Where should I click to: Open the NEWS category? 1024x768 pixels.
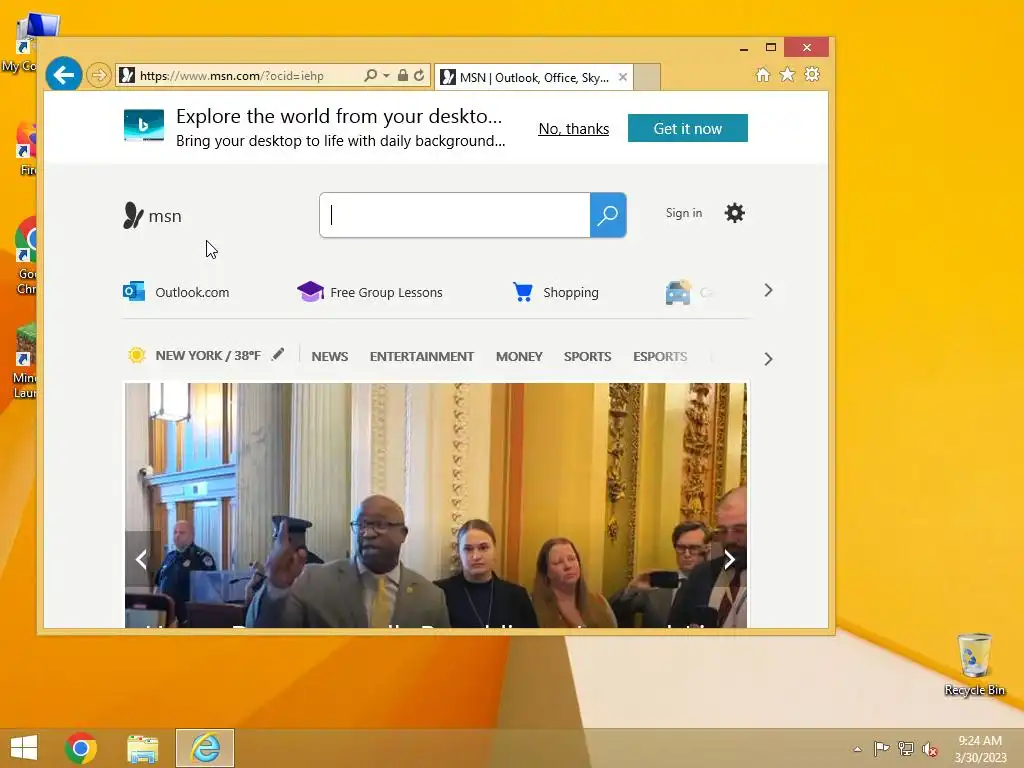(330, 357)
